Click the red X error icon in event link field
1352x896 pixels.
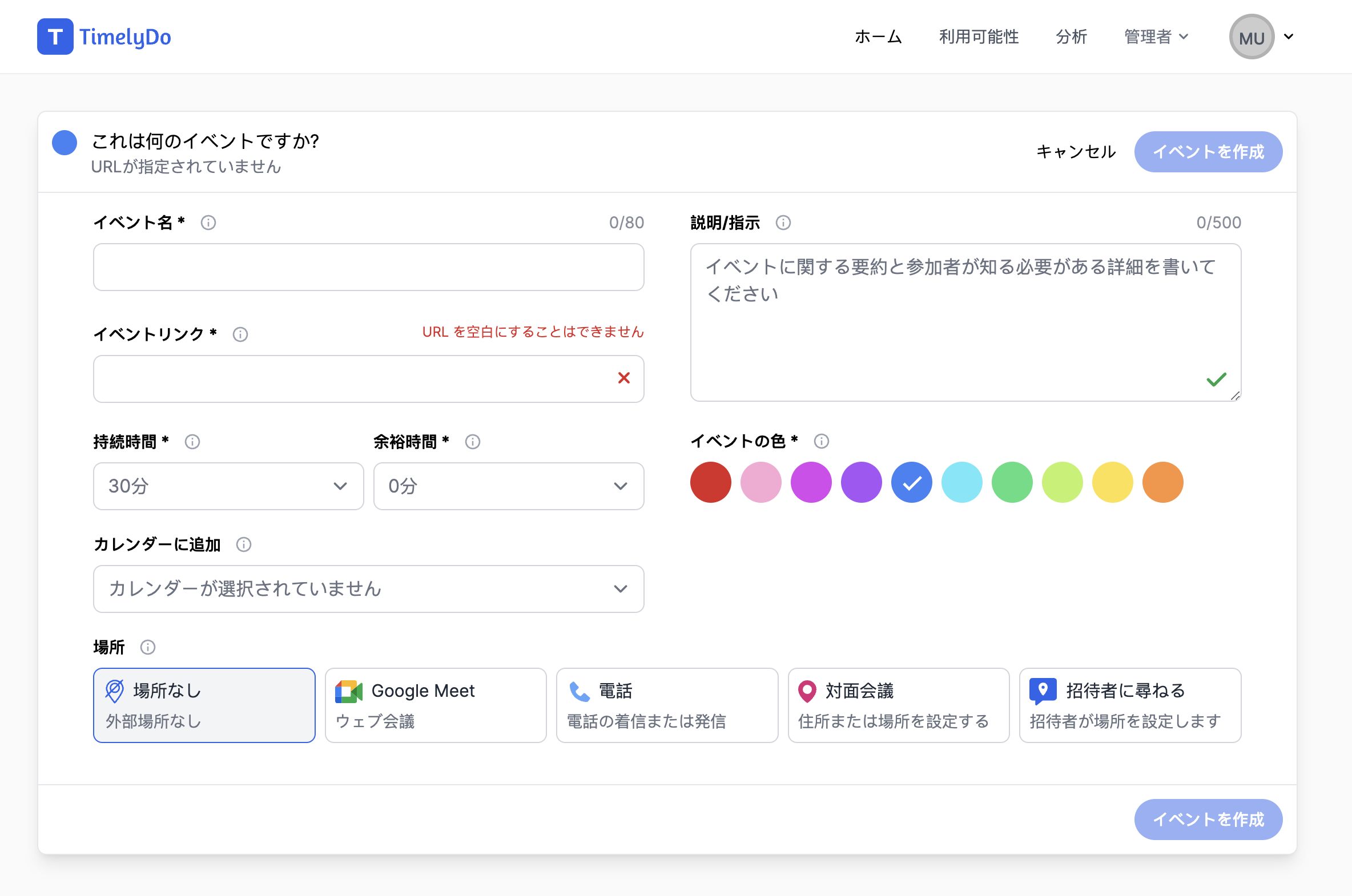623,378
